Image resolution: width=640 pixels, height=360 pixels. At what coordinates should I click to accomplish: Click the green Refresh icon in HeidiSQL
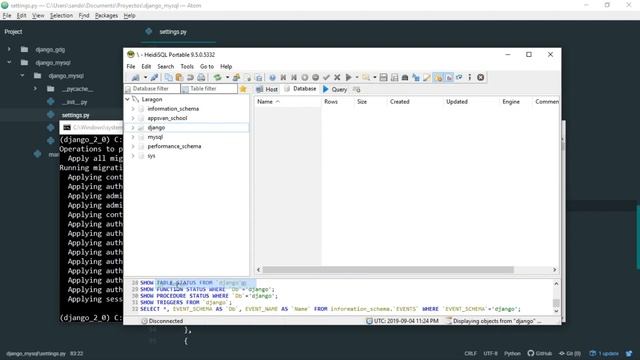pyautogui.click(x=218, y=77)
